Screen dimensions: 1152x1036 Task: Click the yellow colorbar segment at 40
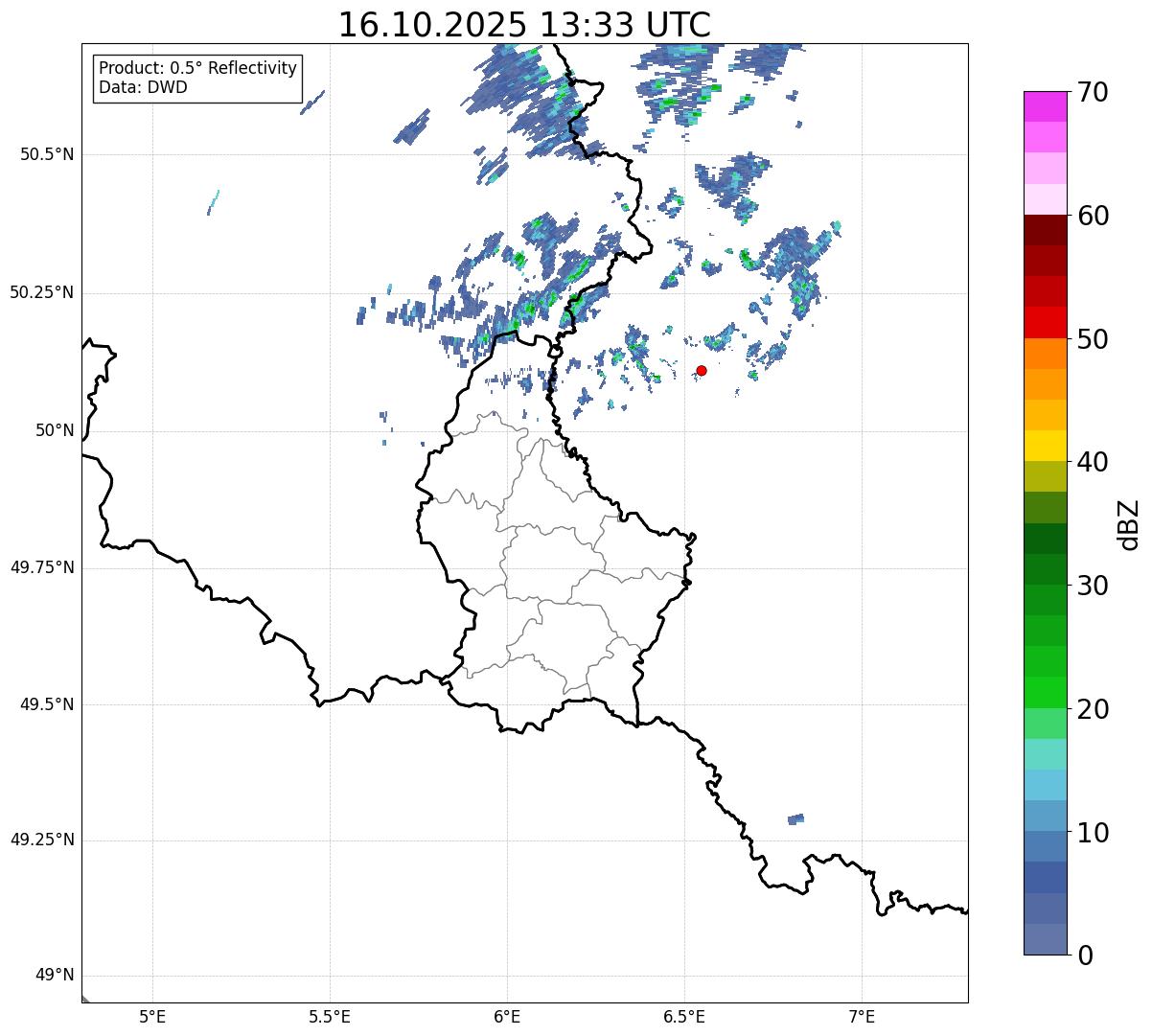coord(1046,446)
